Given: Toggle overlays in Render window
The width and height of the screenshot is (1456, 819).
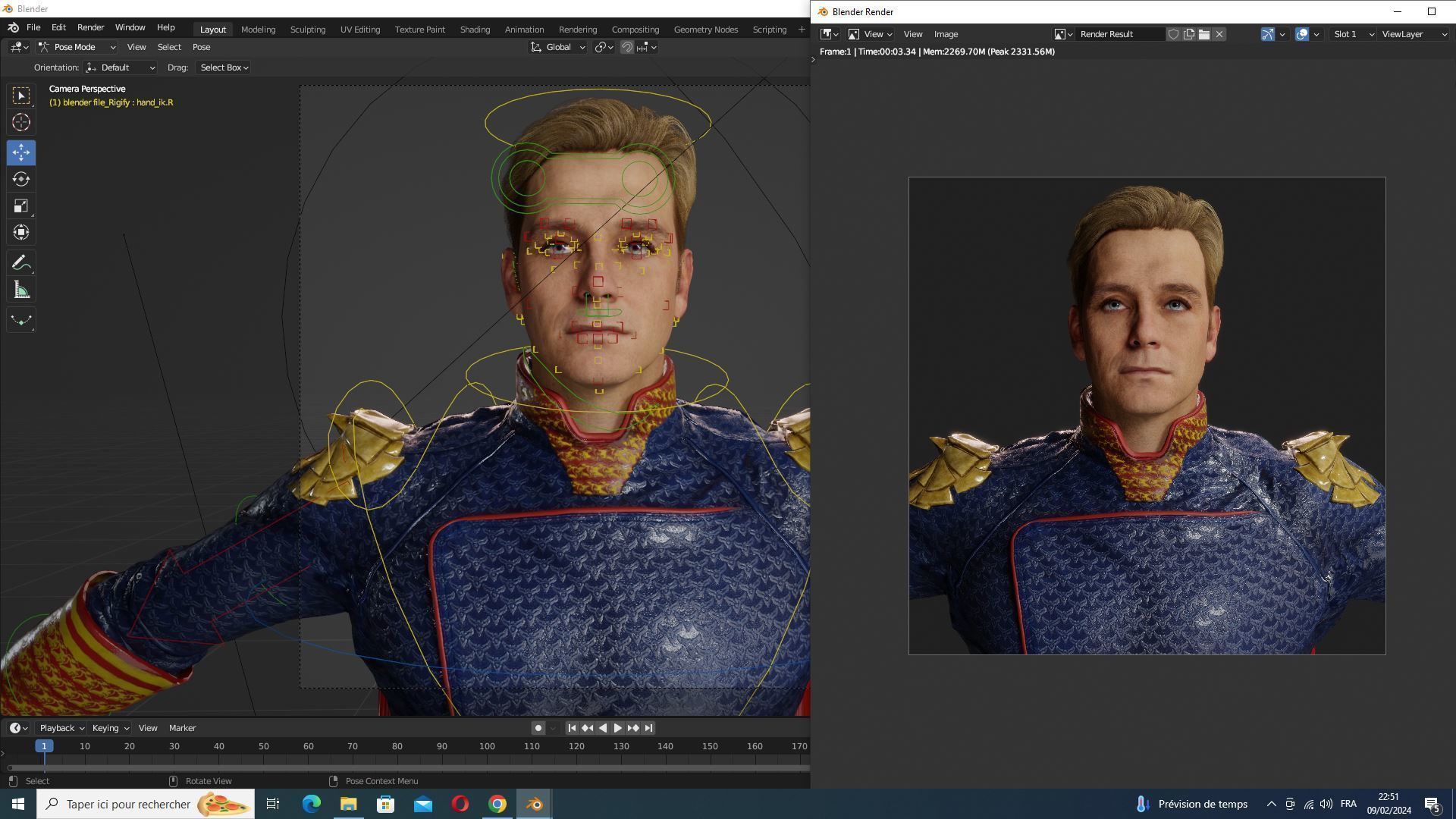Looking at the screenshot, I should coord(1302,34).
